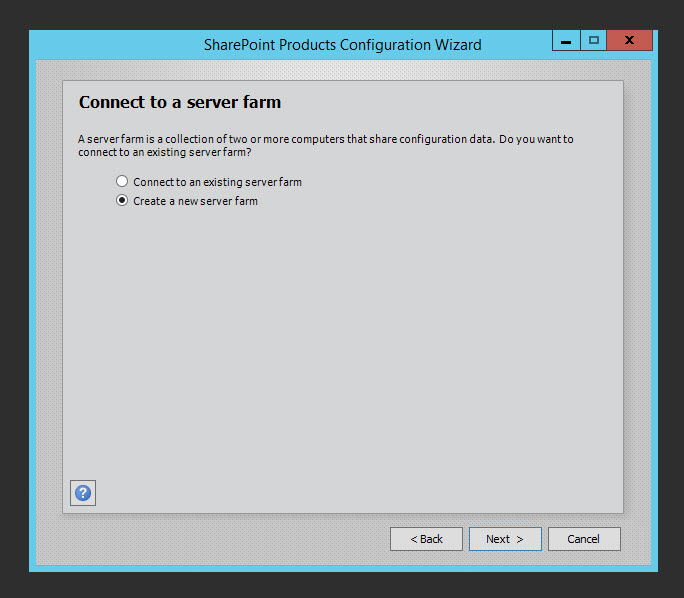The width and height of the screenshot is (684, 598).
Task: Maximize the Configuration Wizard window
Action: pyautogui.click(x=594, y=40)
